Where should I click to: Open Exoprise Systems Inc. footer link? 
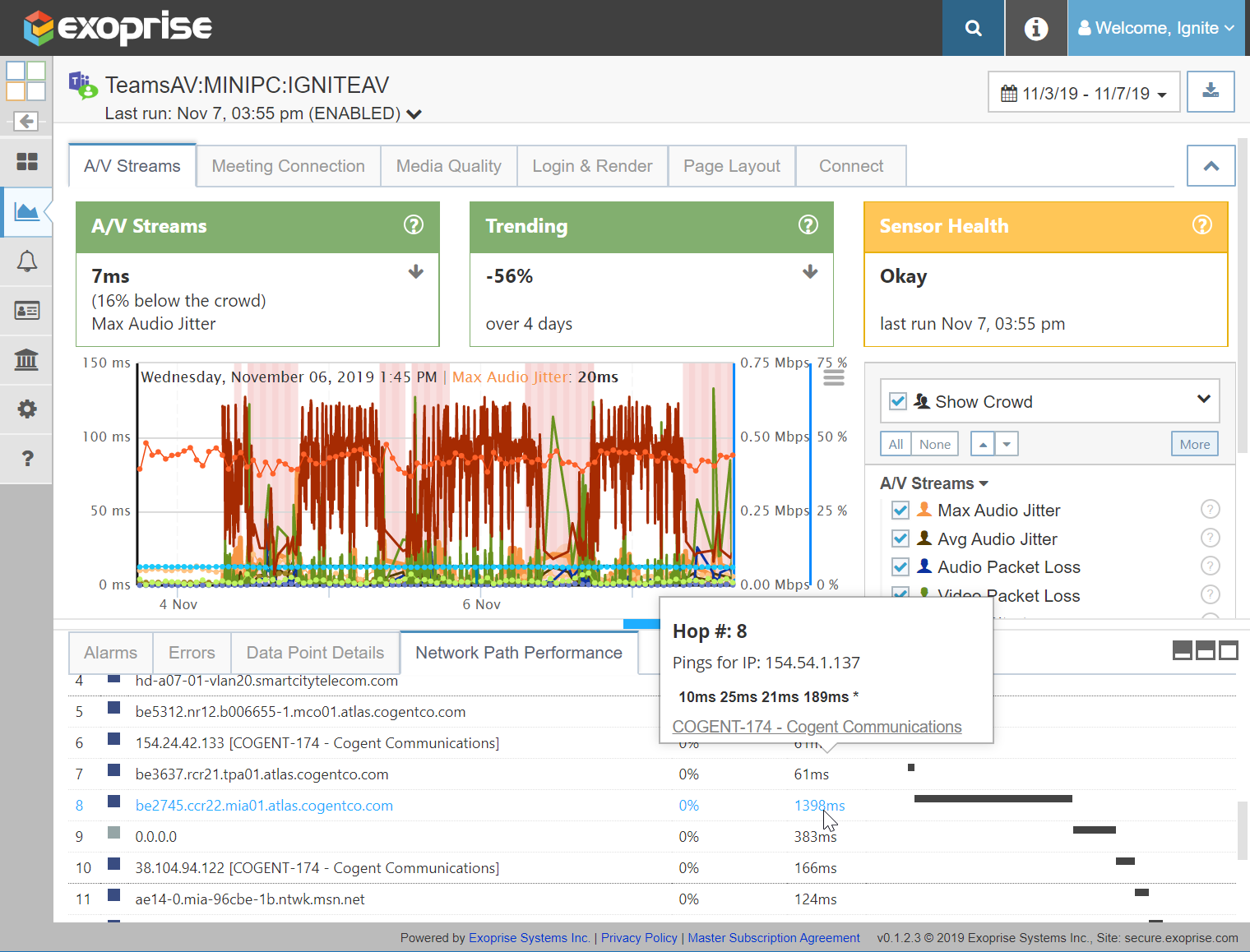pos(529,938)
